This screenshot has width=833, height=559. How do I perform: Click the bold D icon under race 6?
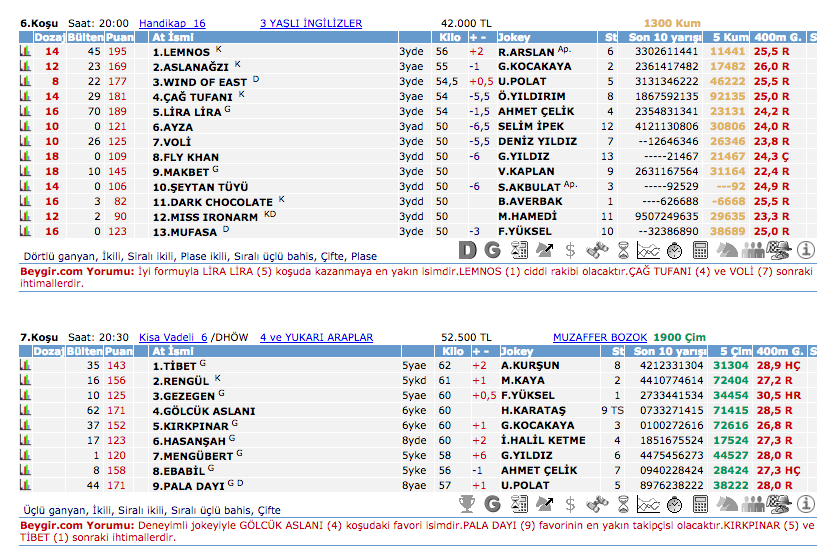click(x=466, y=249)
